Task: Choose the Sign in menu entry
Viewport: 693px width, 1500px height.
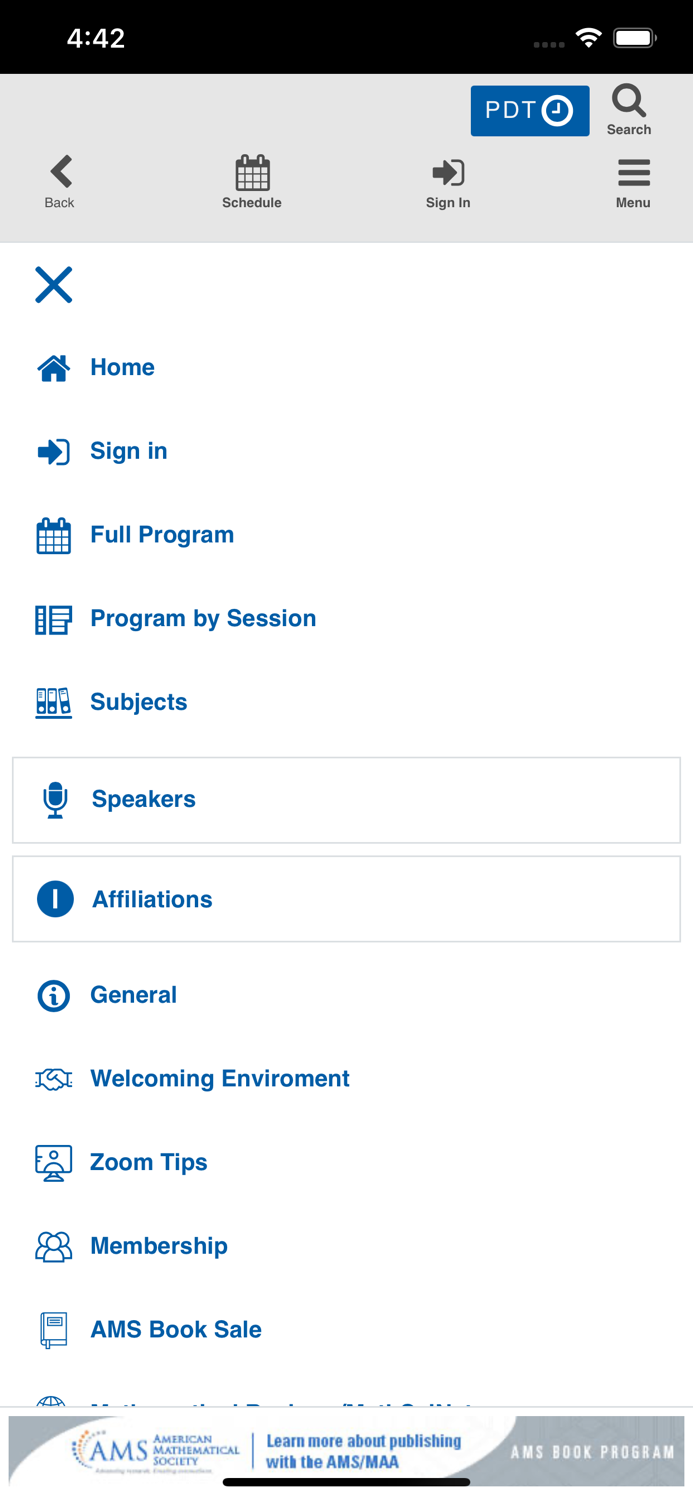Action: point(128,451)
